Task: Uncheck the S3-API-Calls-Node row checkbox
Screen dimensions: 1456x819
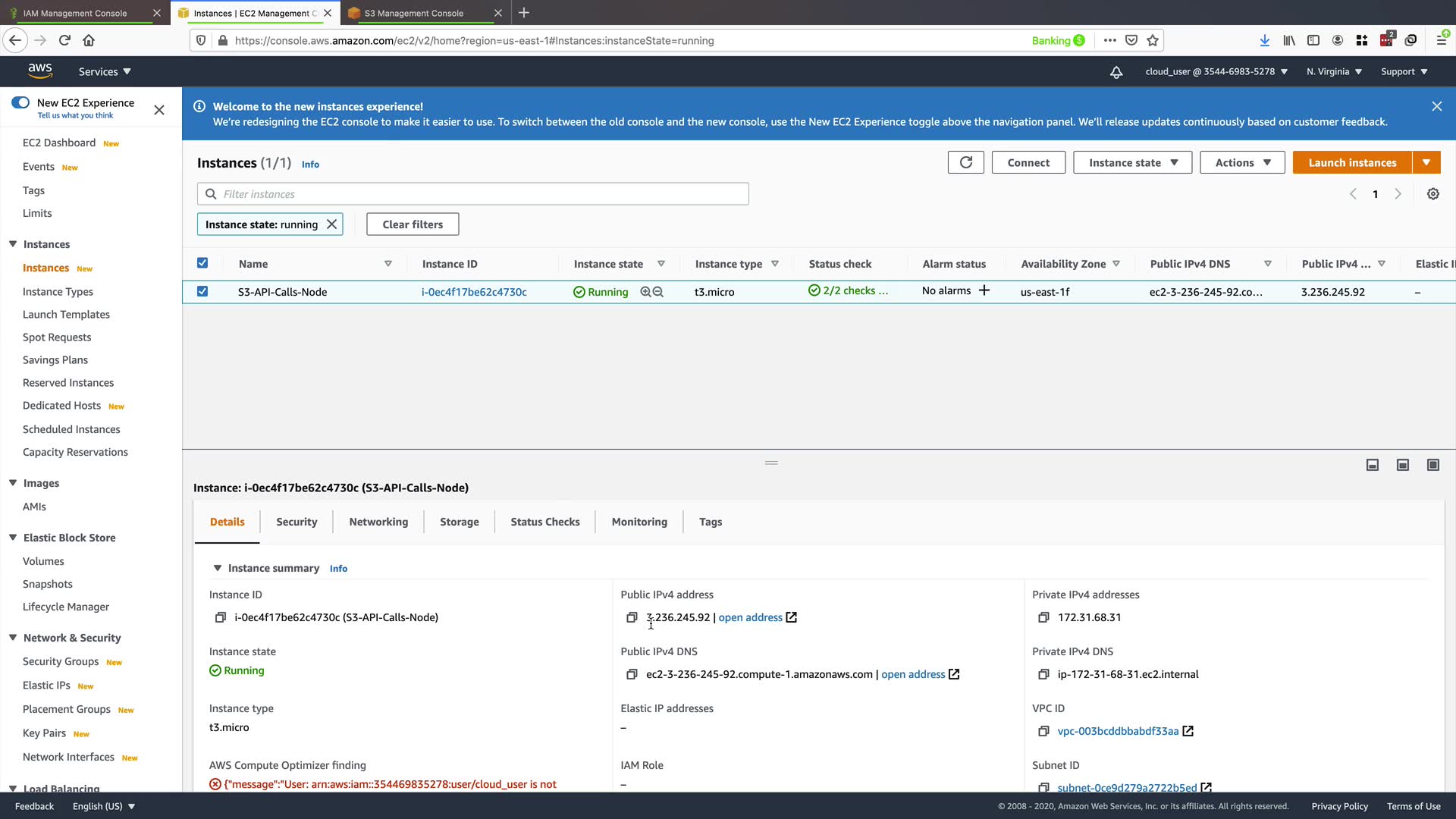Action: coord(202,291)
